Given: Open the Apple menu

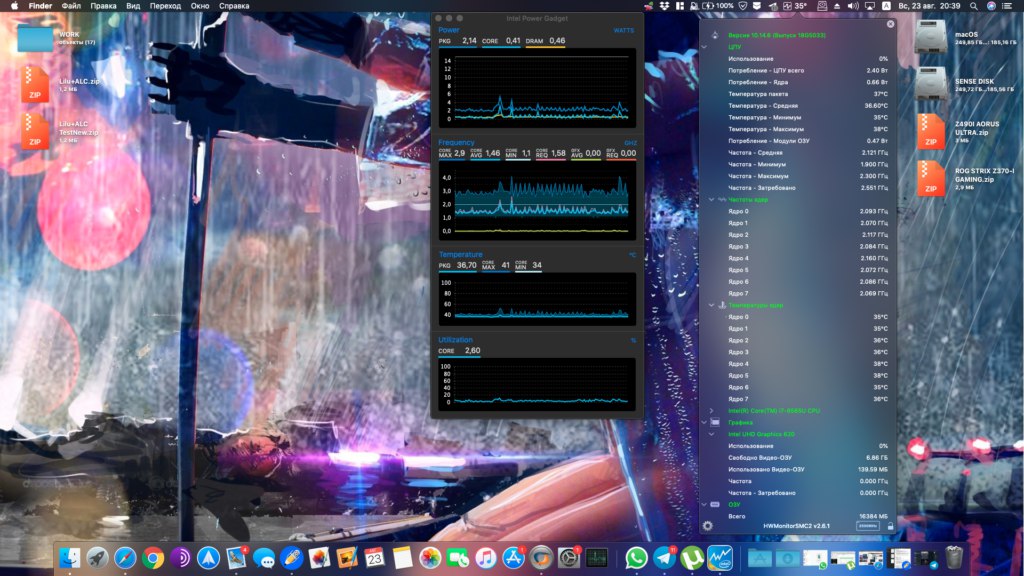Looking at the screenshot, I should 14,6.
